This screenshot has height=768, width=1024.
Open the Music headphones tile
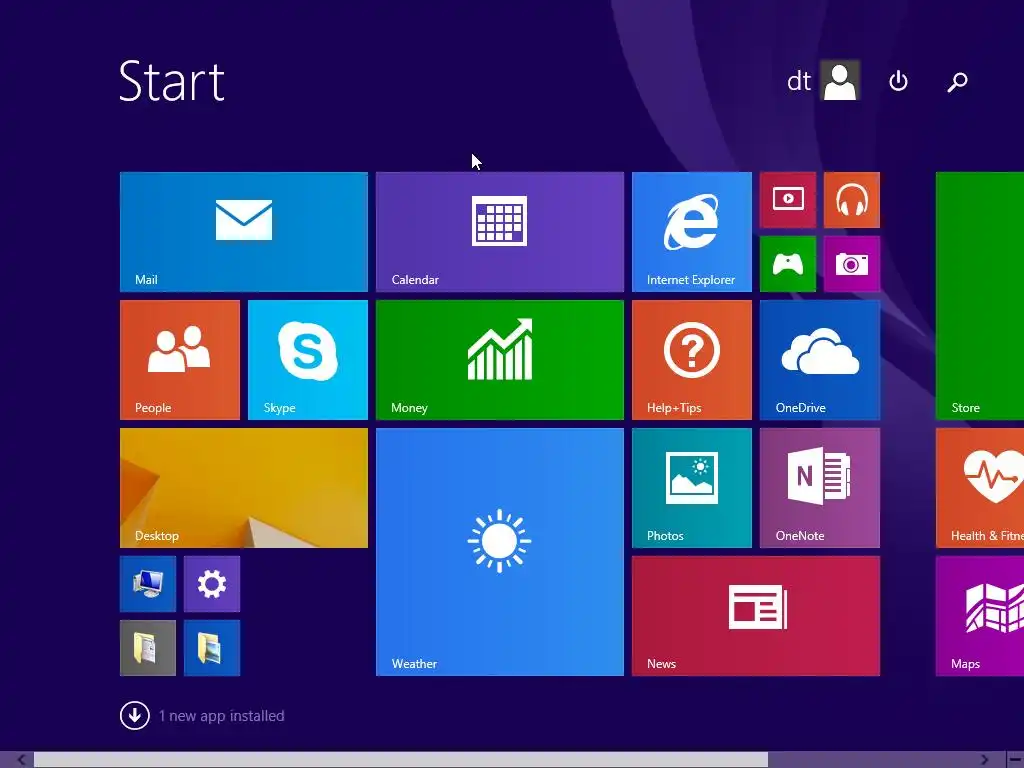point(852,200)
